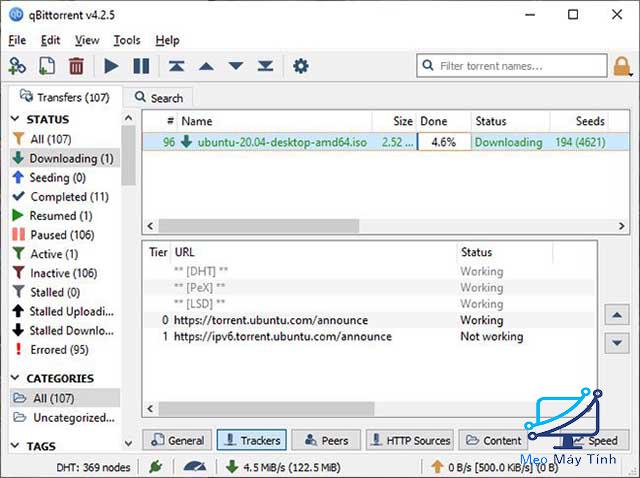Viewport: 640px width, 478px height.
Task: Move tracker down with arrow button
Action: click(617, 343)
